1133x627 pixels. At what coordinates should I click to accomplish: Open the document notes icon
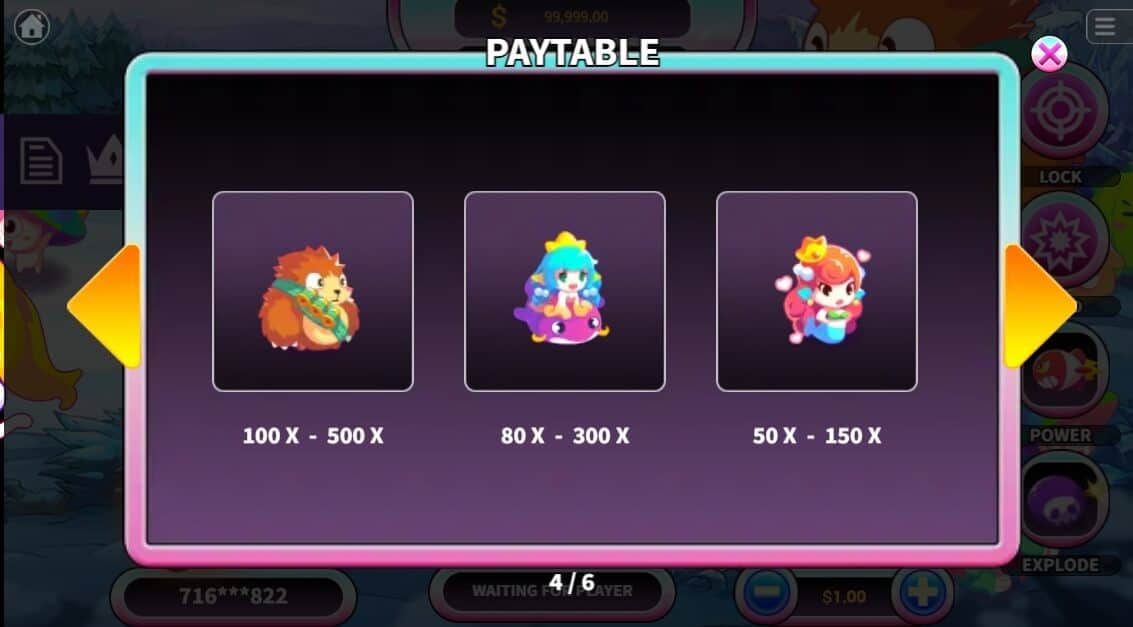click(x=40, y=160)
